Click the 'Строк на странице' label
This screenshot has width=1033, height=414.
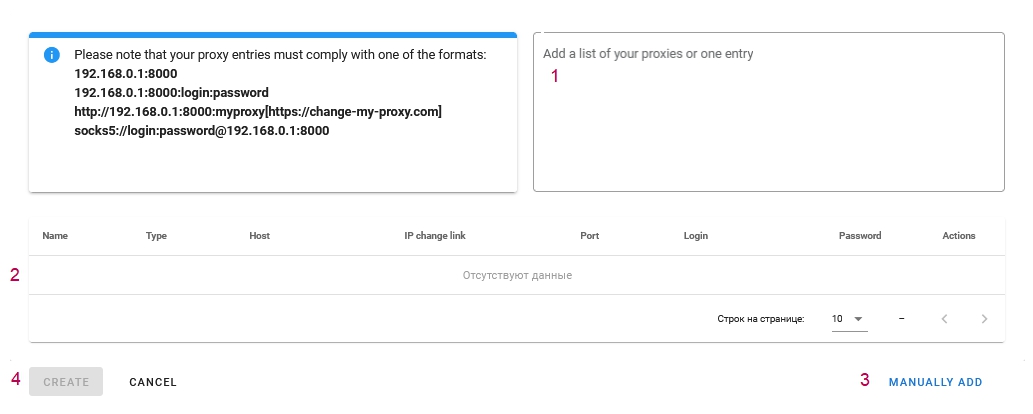(761, 319)
